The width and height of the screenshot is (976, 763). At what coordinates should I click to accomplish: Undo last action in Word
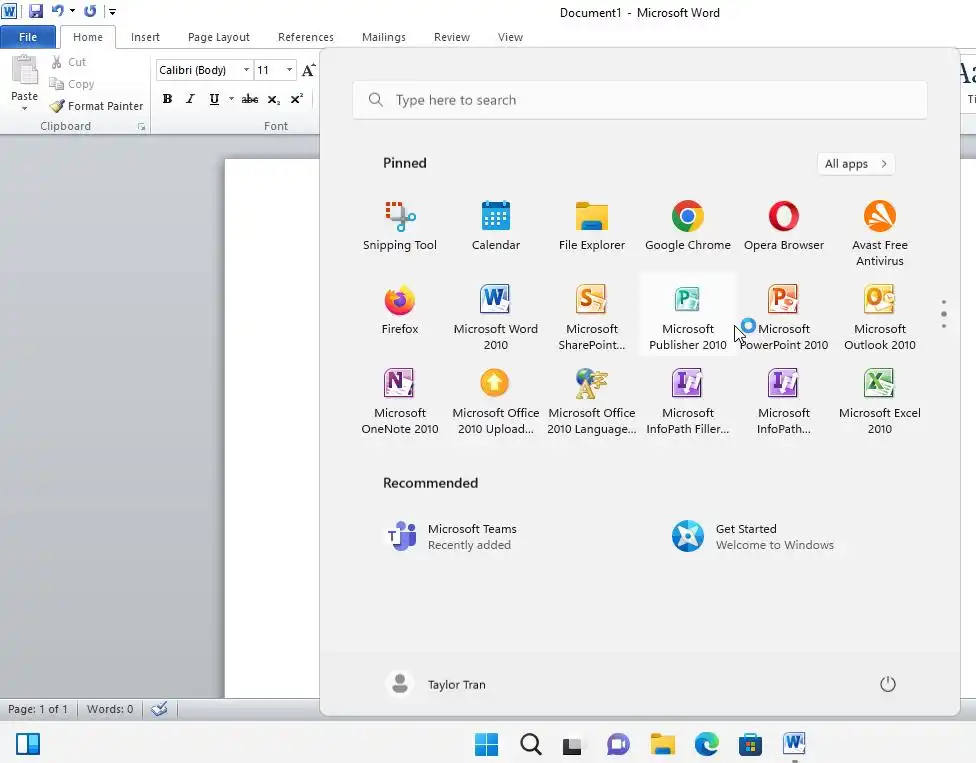pos(57,11)
